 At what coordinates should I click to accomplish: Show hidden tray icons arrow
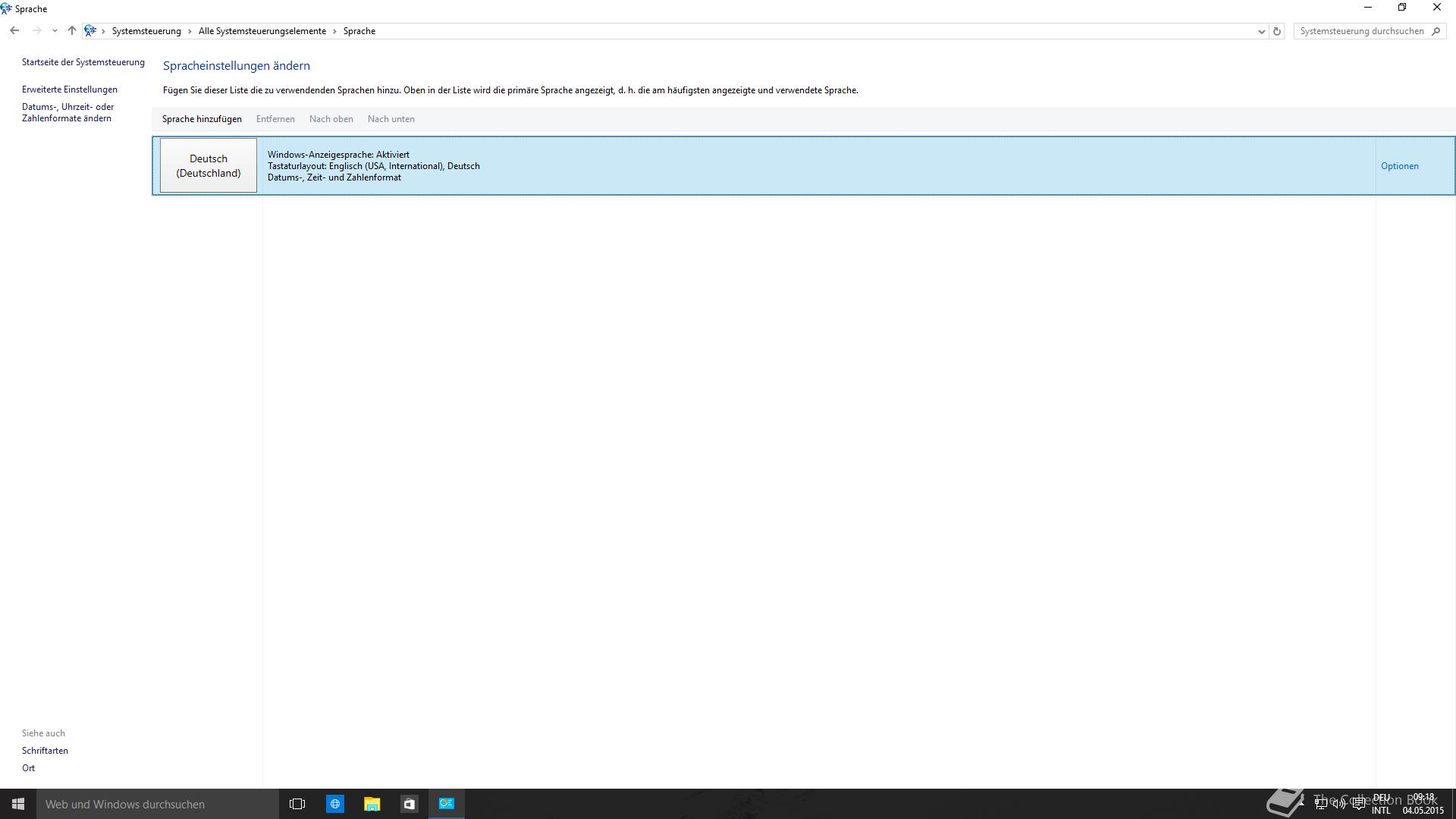(1301, 802)
